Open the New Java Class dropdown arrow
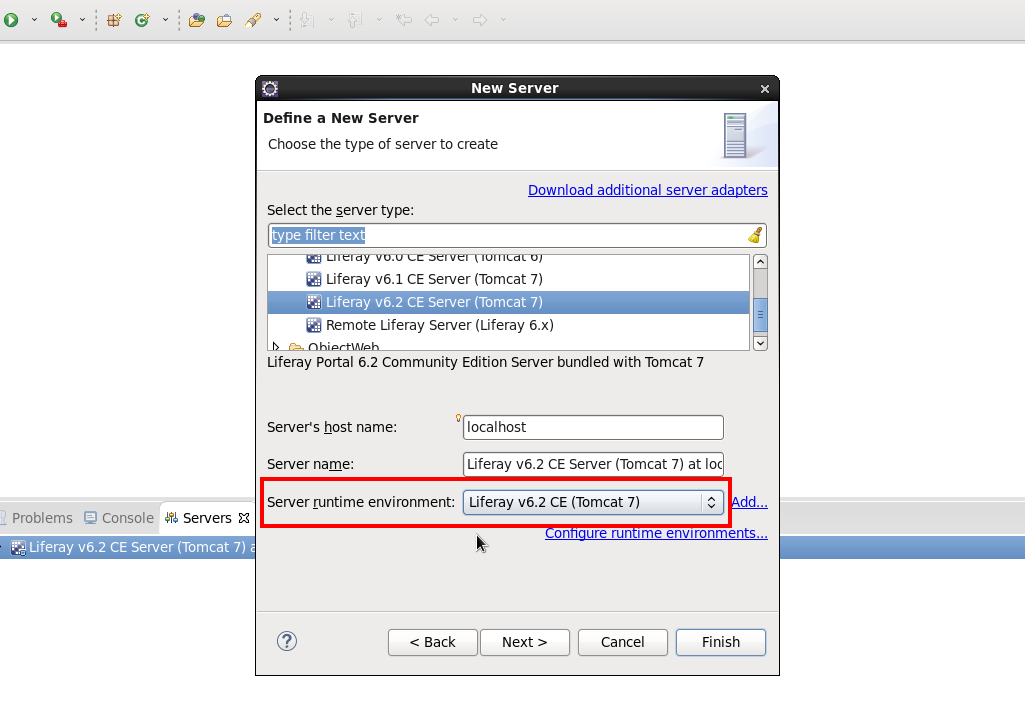The height and width of the screenshot is (706, 1025). (x=165, y=20)
